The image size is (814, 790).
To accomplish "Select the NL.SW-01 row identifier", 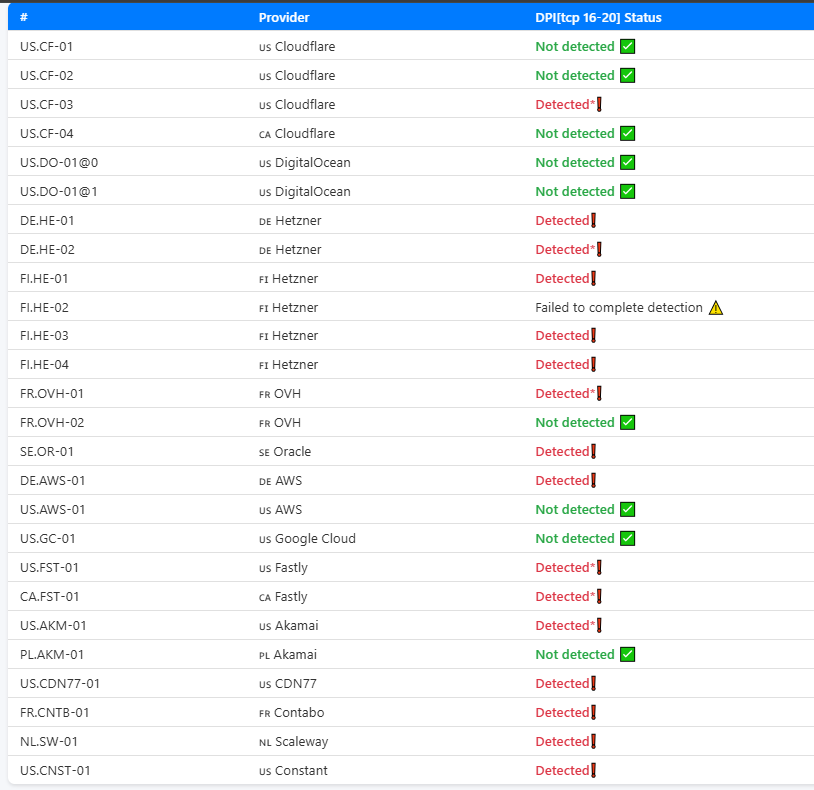I will 49,742.
